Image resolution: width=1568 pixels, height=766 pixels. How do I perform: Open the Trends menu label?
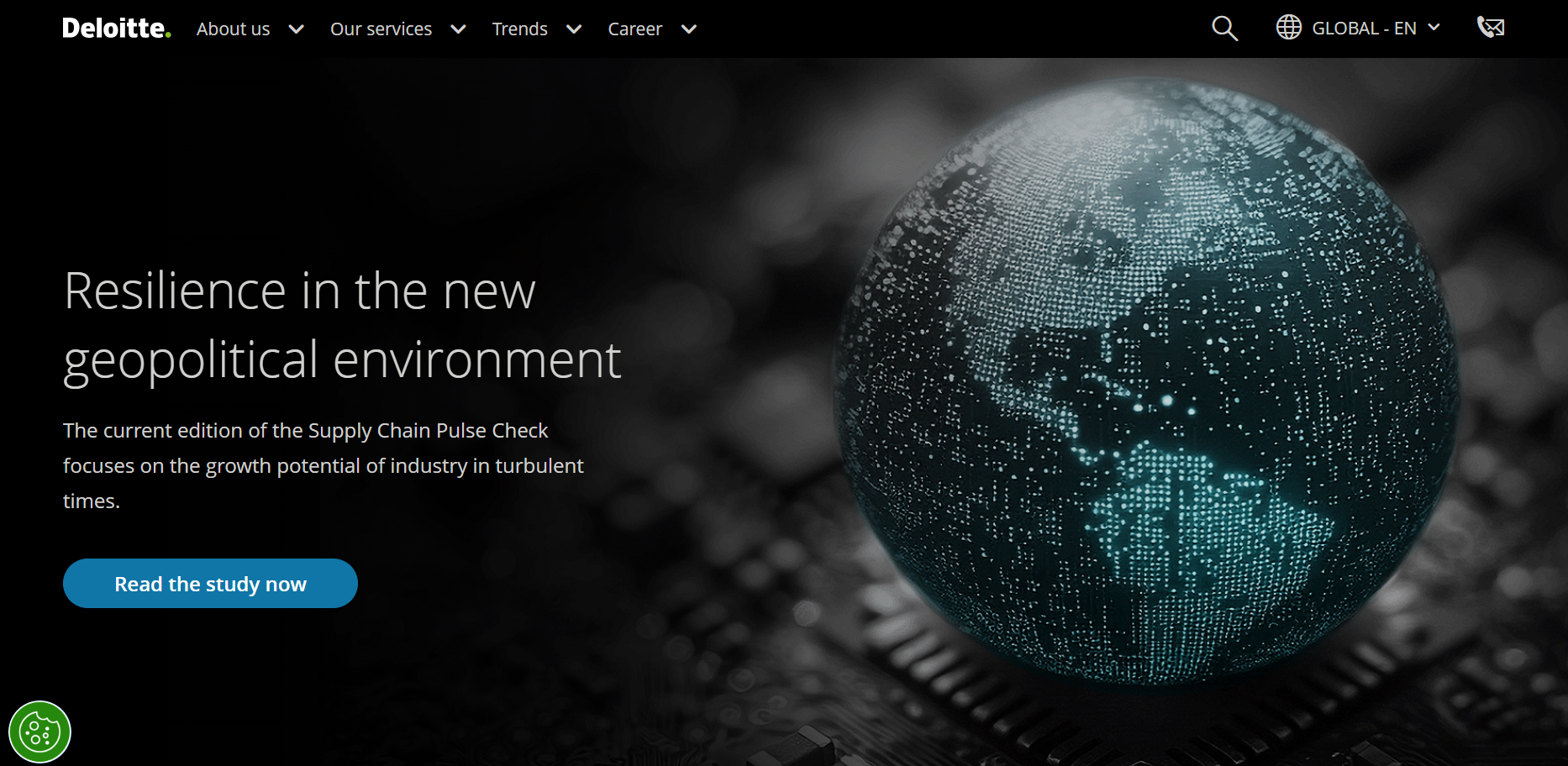point(519,29)
